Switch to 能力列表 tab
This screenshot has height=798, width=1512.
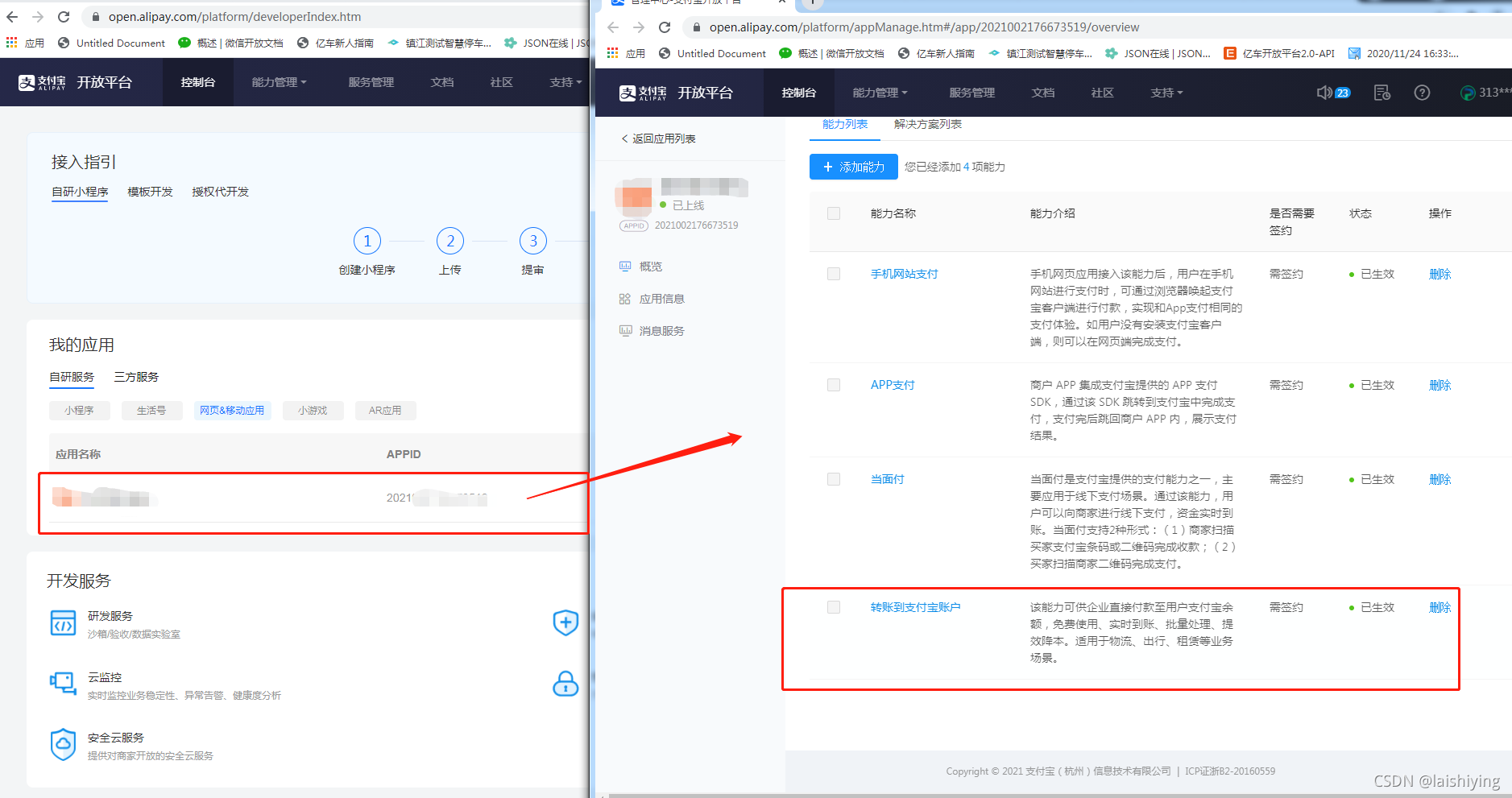(845, 124)
